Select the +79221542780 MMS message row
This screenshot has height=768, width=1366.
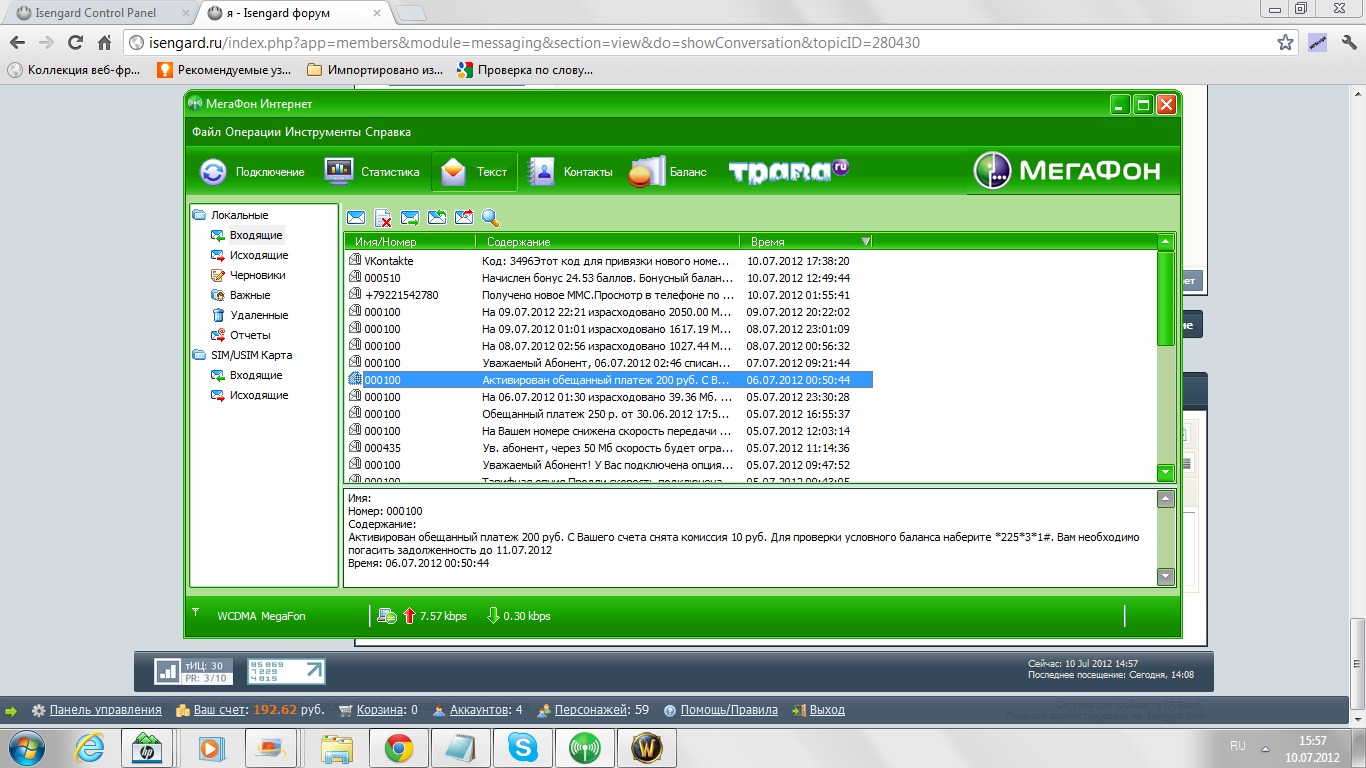(610, 295)
